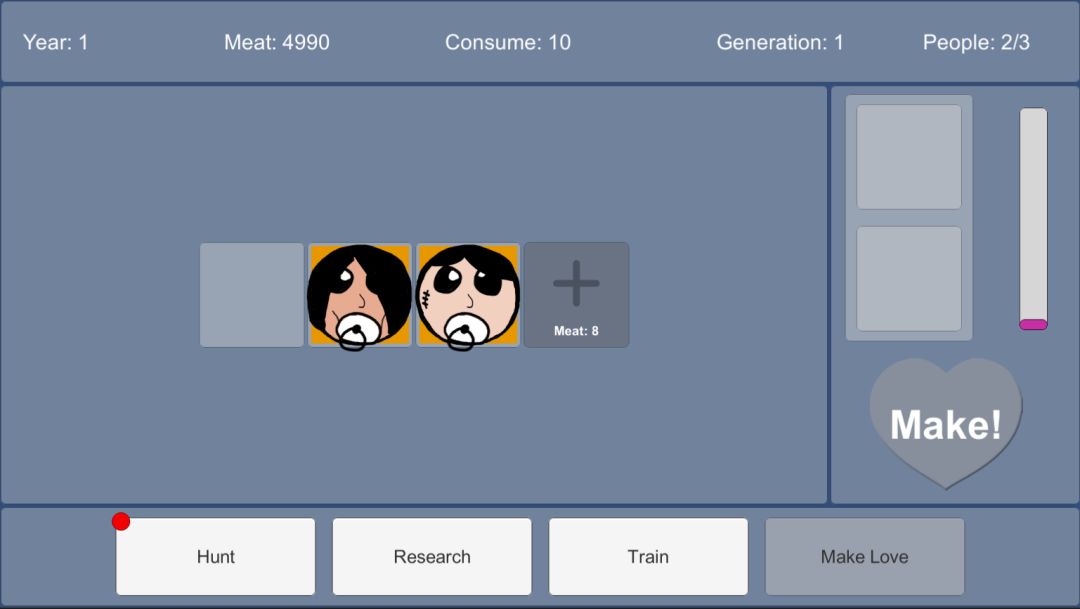Click the pink vertical progress bar
This screenshot has width=1080, height=609.
pos(1033,219)
